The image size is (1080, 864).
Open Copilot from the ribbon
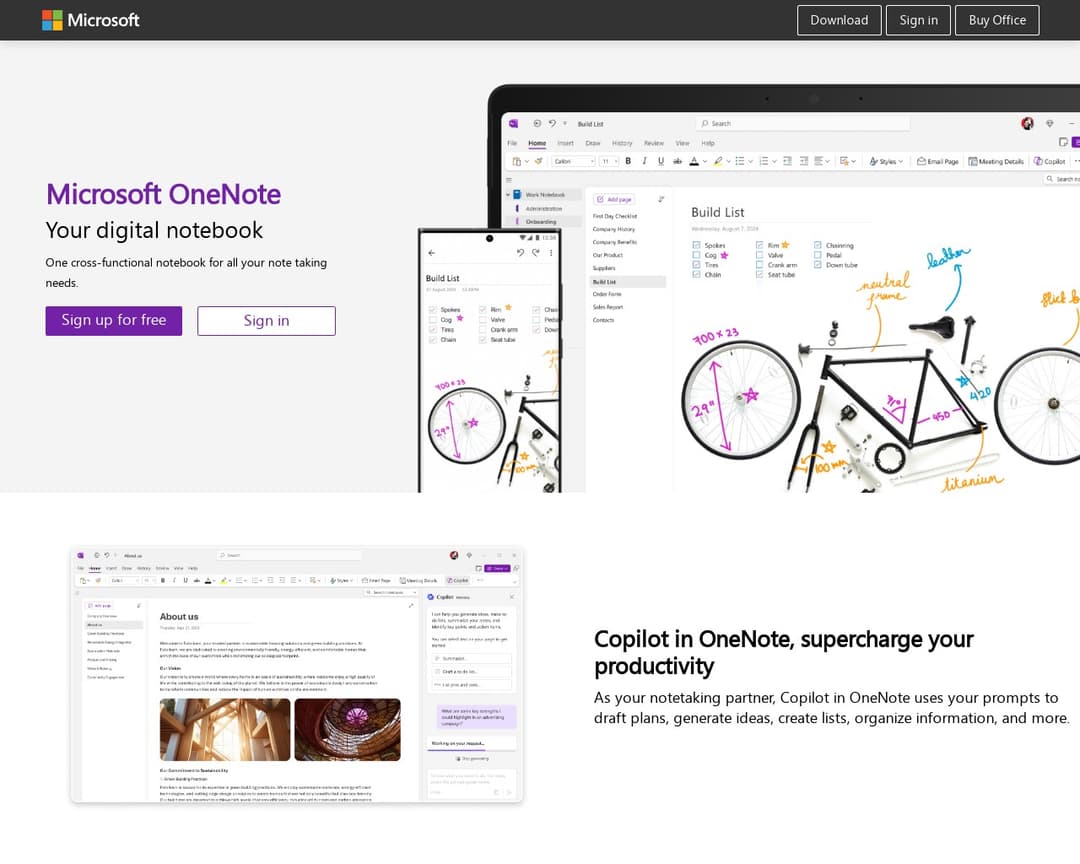coord(1049,160)
